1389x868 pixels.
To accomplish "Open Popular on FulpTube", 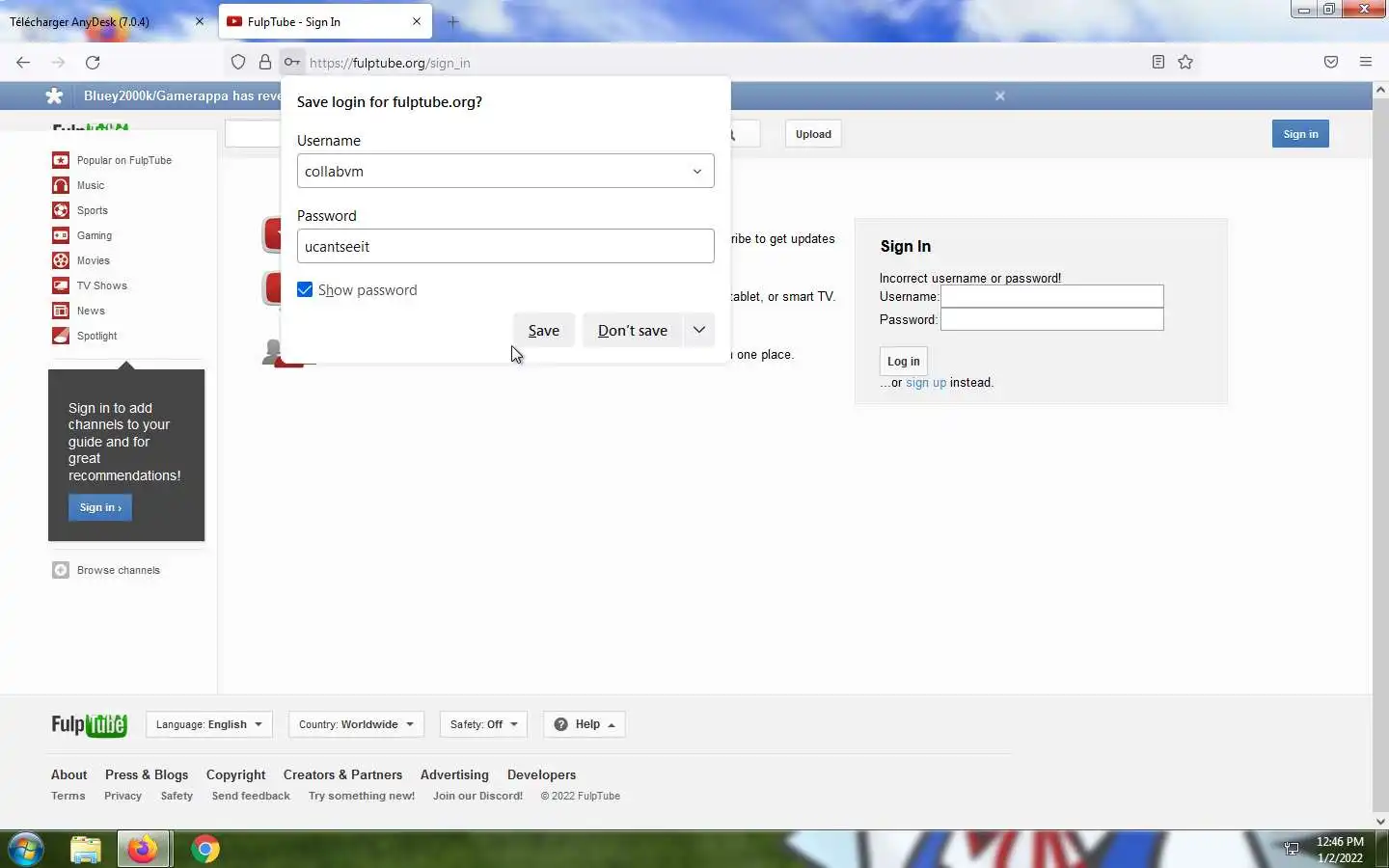I will (124, 160).
